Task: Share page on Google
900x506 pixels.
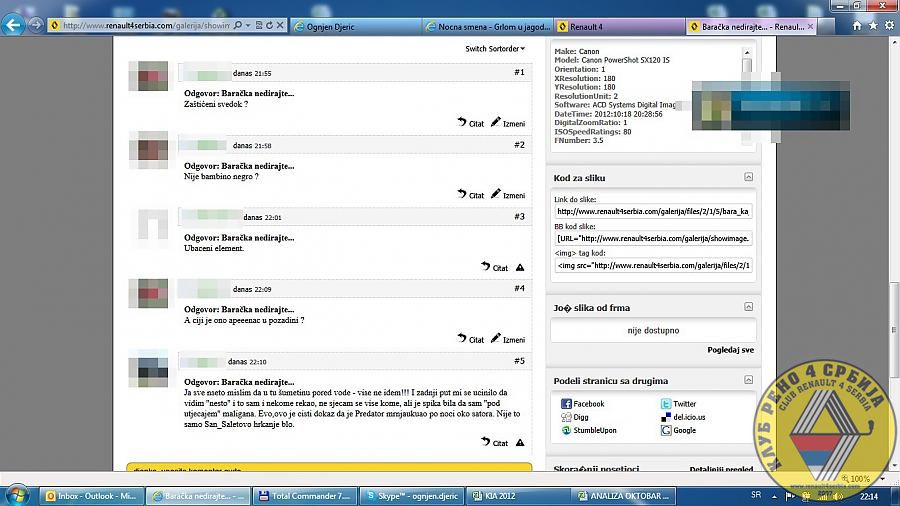Action: (678, 430)
